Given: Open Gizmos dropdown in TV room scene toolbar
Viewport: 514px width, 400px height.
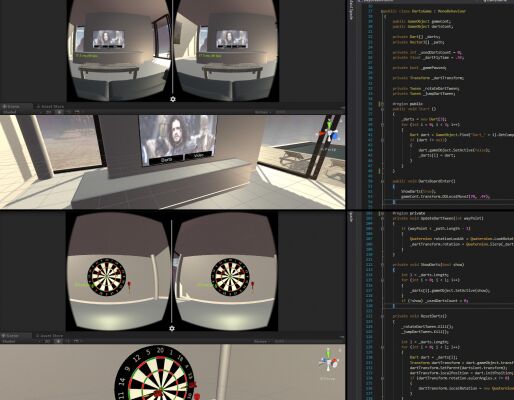Looking at the screenshot, I should click(x=262, y=112).
